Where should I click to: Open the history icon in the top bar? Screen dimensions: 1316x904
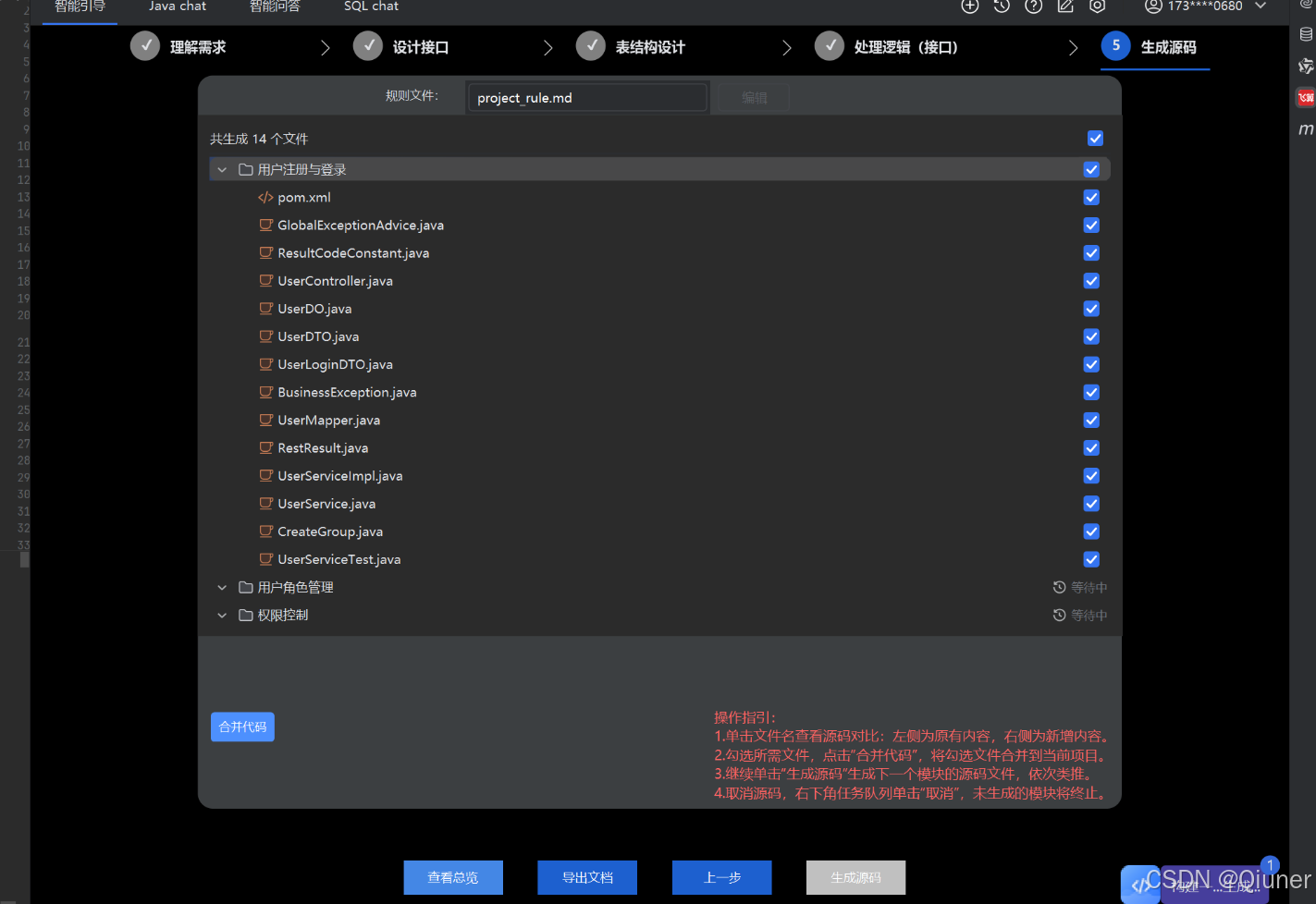click(x=1001, y=6)
